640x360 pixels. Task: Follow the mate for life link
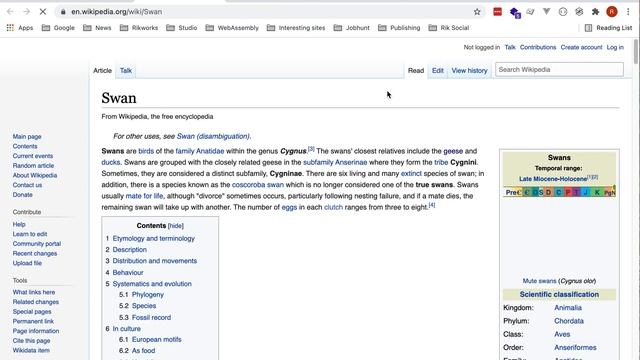click(x=144, y=196)
